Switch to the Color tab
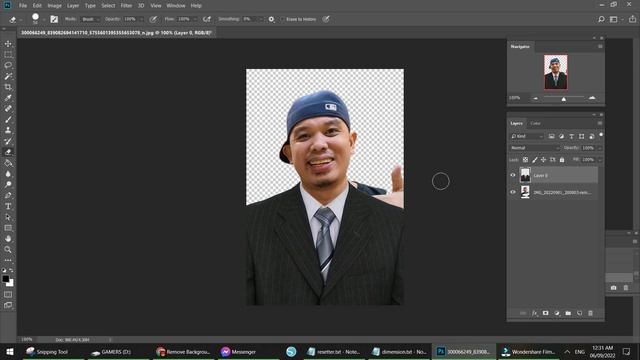The width and height of the screenshot is (640, 360). [535, 123]
